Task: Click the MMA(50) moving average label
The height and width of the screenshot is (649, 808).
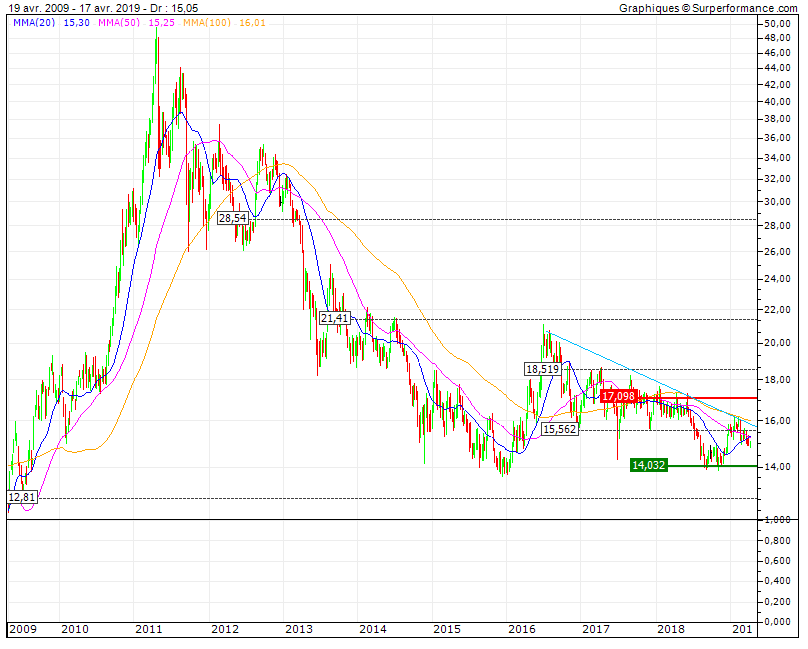Action: click(x=119, y=23)
